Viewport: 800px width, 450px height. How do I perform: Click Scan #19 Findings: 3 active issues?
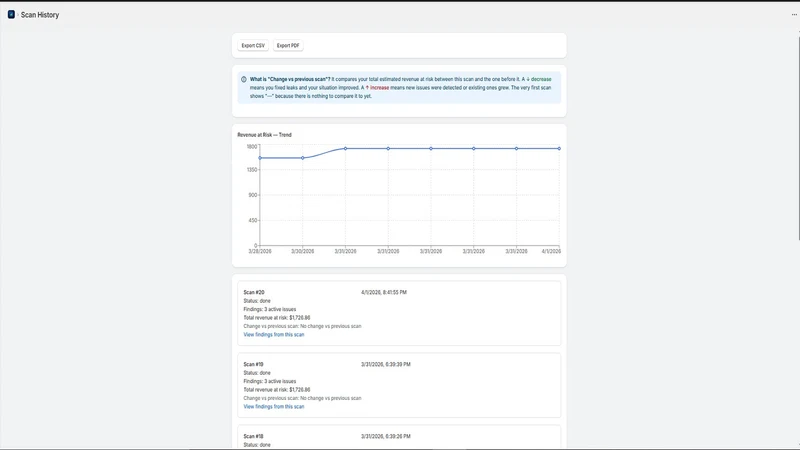269,381
